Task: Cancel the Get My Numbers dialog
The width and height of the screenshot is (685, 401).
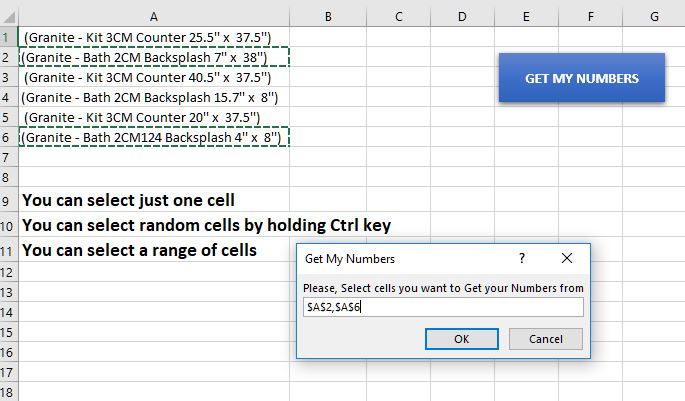Action: (546, 339)
